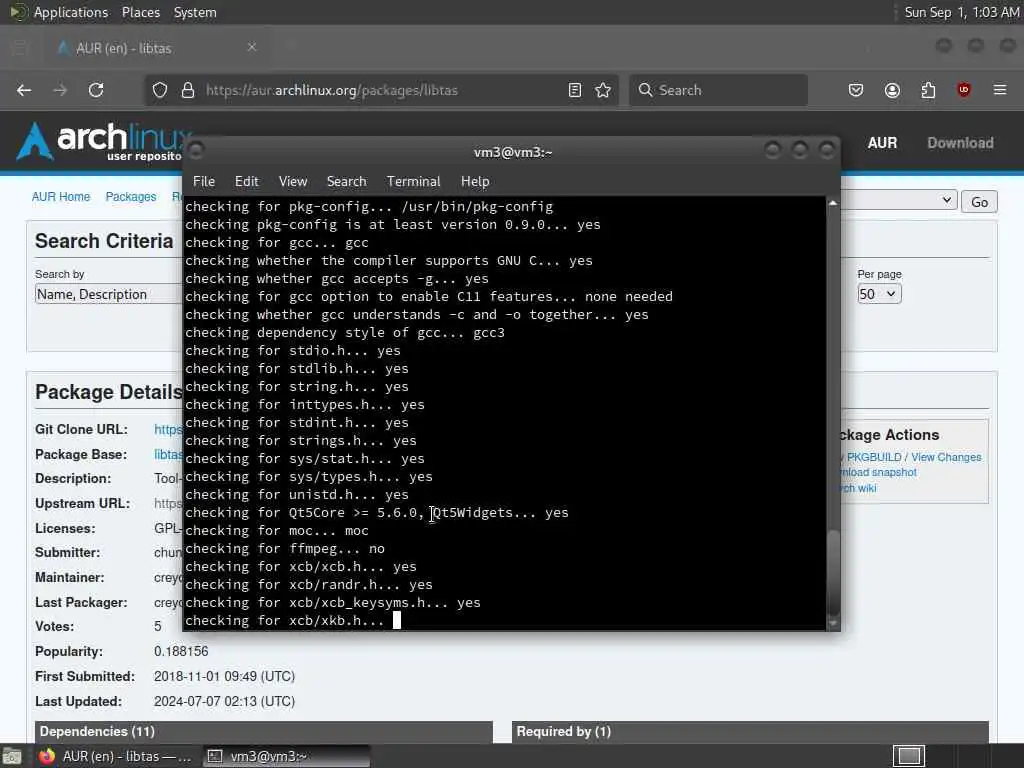Click the show desktop icon in bottom panel

pos(12,756)
